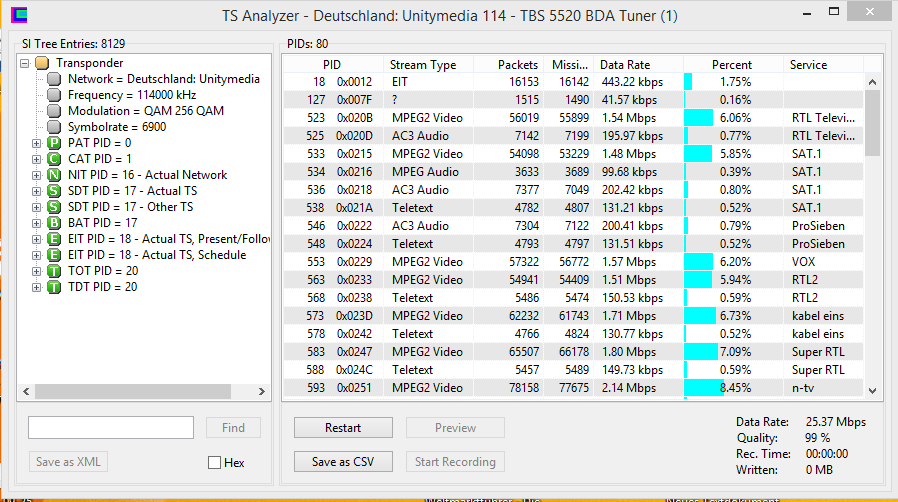This screenshot has height=502, width=898.
Task: Click the Find button
Action: (x=233, y=428)
